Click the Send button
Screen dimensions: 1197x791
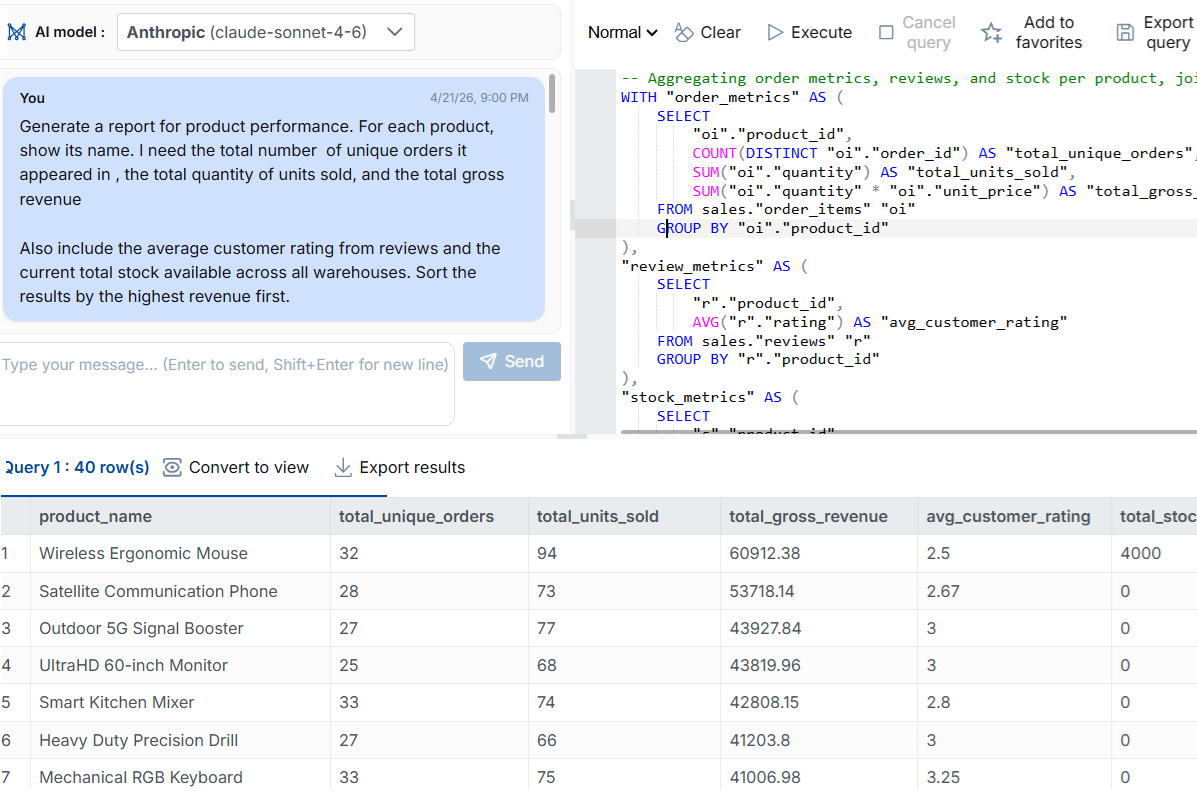click(511, 361)
